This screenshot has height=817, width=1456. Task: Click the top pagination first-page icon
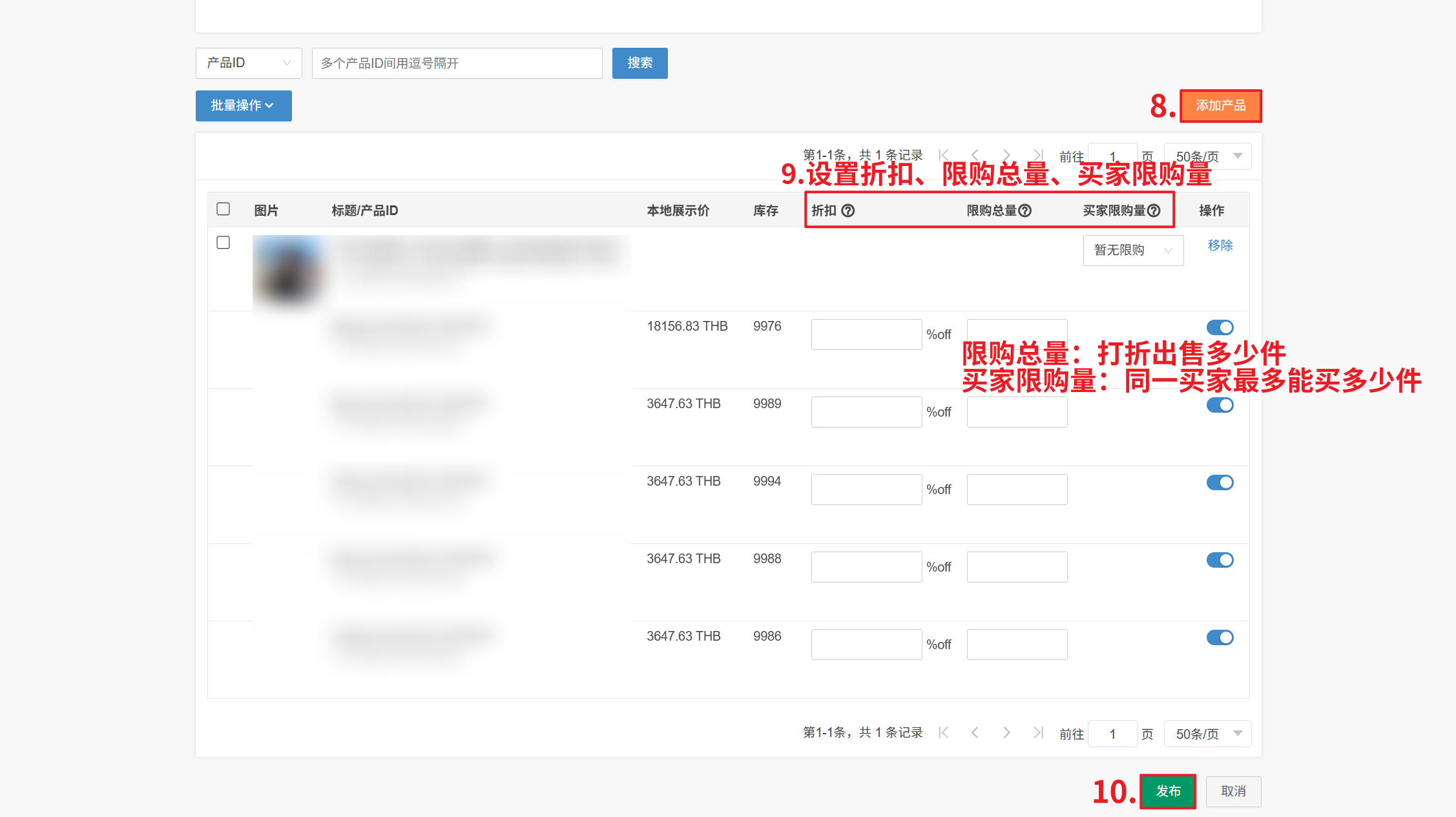pyautogui.click(x=944, y=155)
